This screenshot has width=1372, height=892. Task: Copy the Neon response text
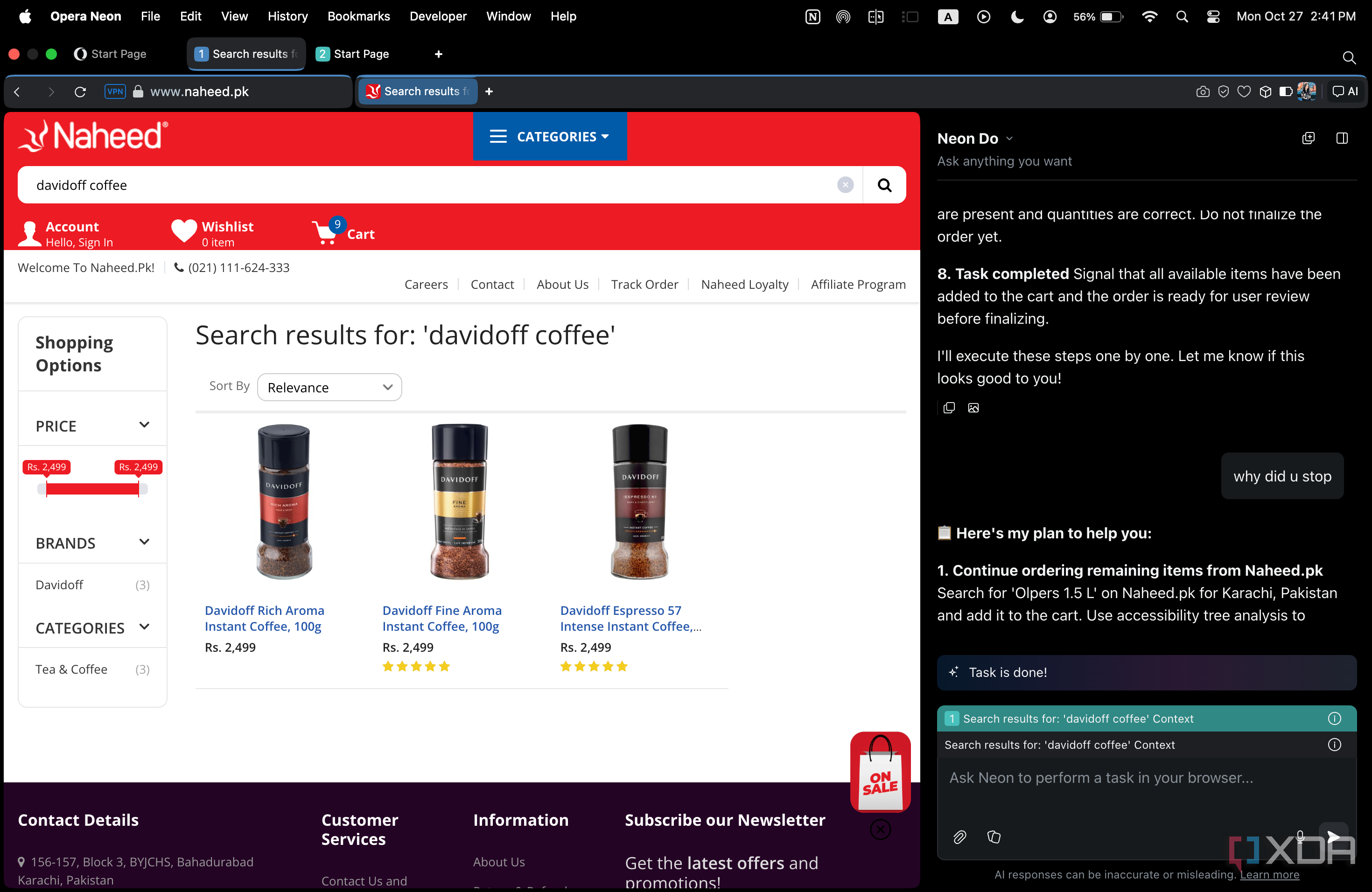(949, 408)
